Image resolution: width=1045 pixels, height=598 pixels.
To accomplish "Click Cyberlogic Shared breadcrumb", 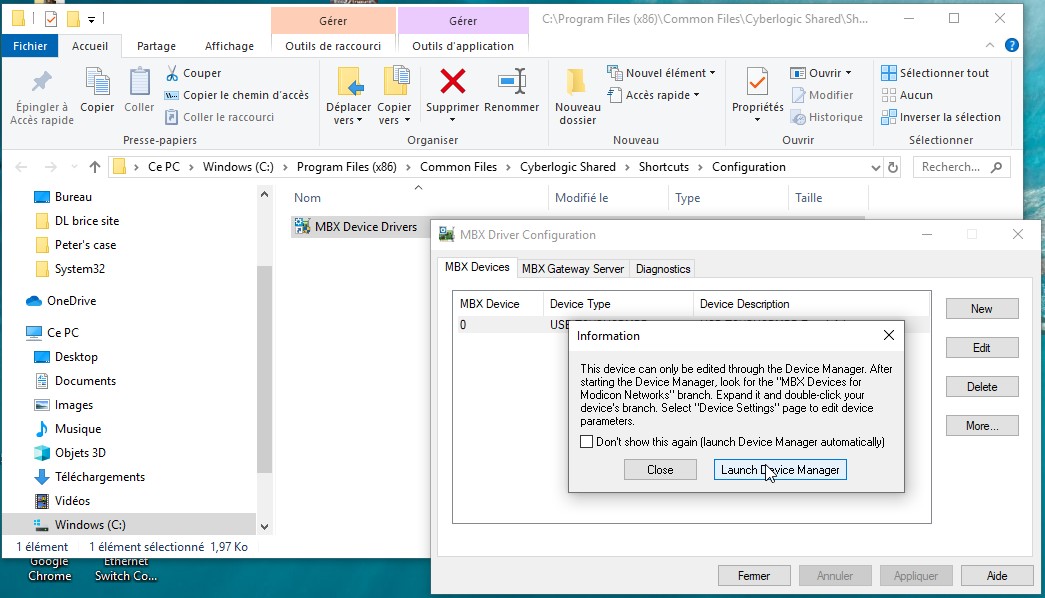I will tap(568, 167).
